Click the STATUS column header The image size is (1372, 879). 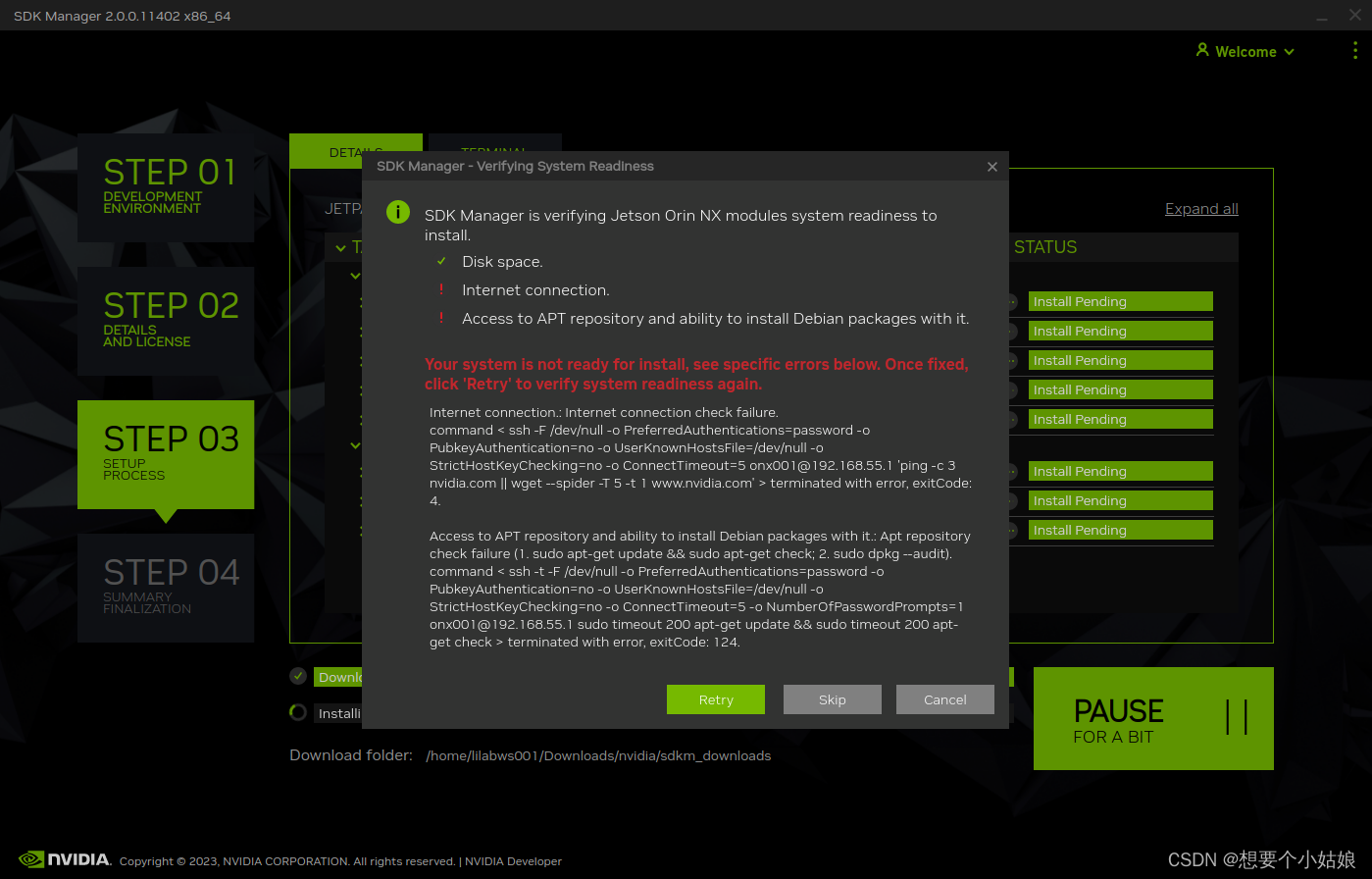(1045, 247)
